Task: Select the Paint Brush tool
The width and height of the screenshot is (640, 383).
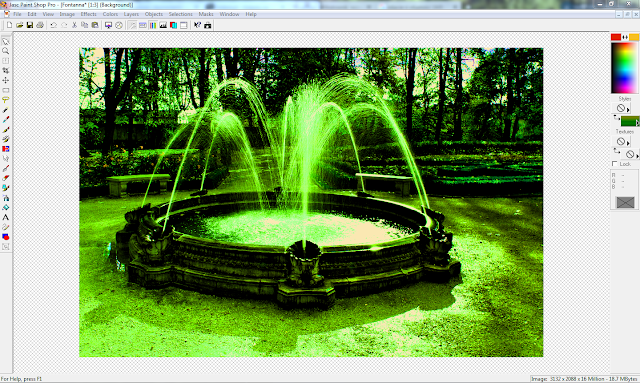Action: point(6,129)
